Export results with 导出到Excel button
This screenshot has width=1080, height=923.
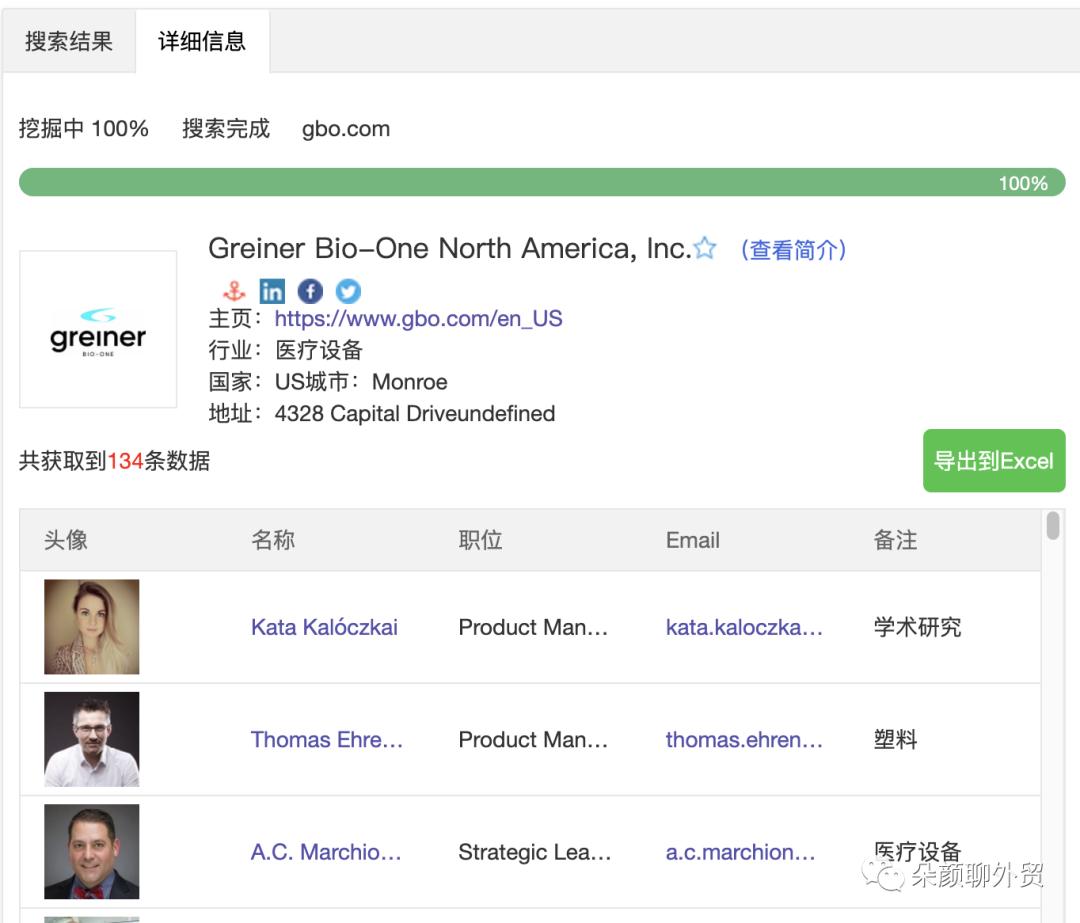pyautogui.click(x=994, y=461)
